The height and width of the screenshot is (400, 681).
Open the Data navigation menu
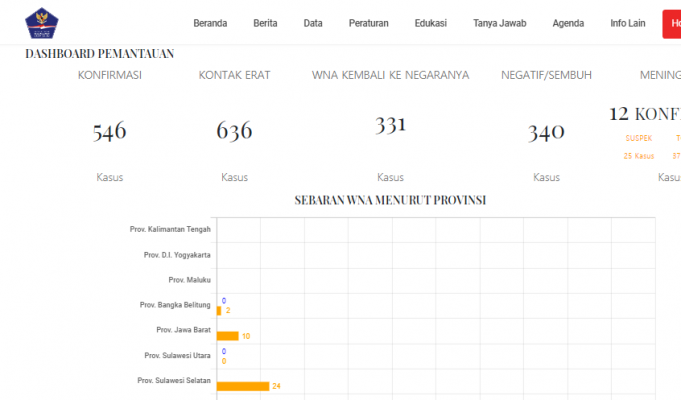point(313,23)
